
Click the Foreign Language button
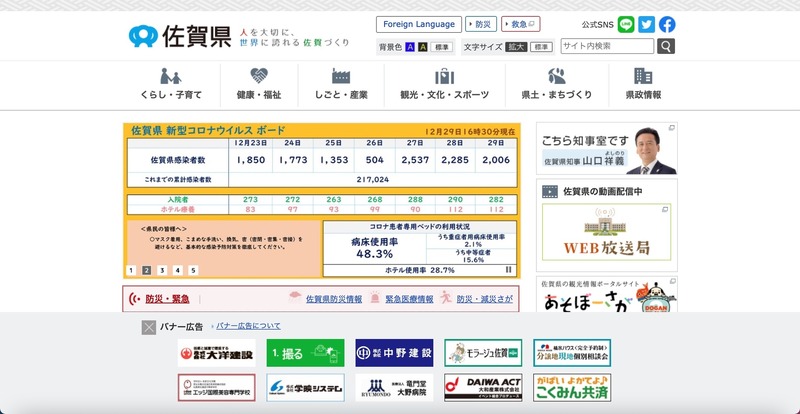coord(418,24)
